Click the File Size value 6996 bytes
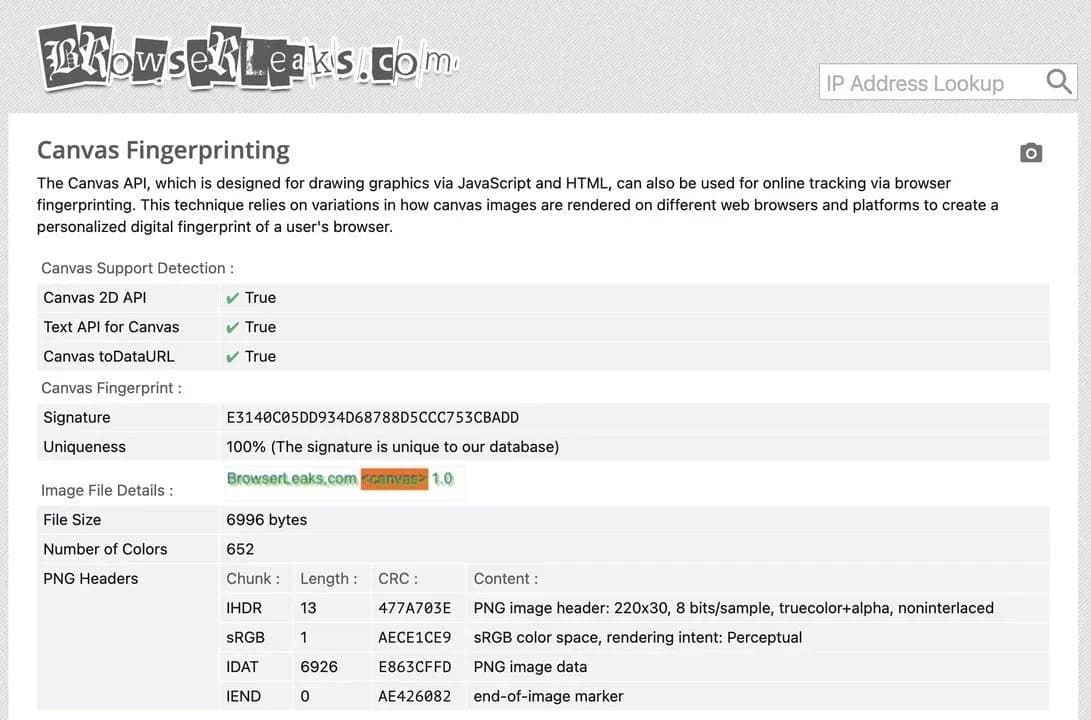1091x720 pixels. tap(265, 519)
